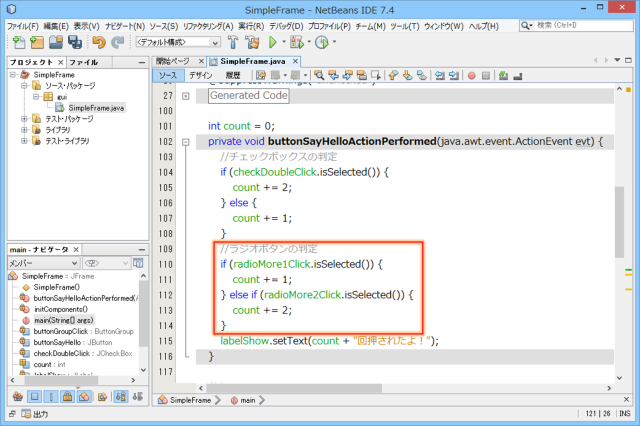640x426 pixels.
Task: Click the editor horizontal scrollbar thumb
Action: pos(294,388)
